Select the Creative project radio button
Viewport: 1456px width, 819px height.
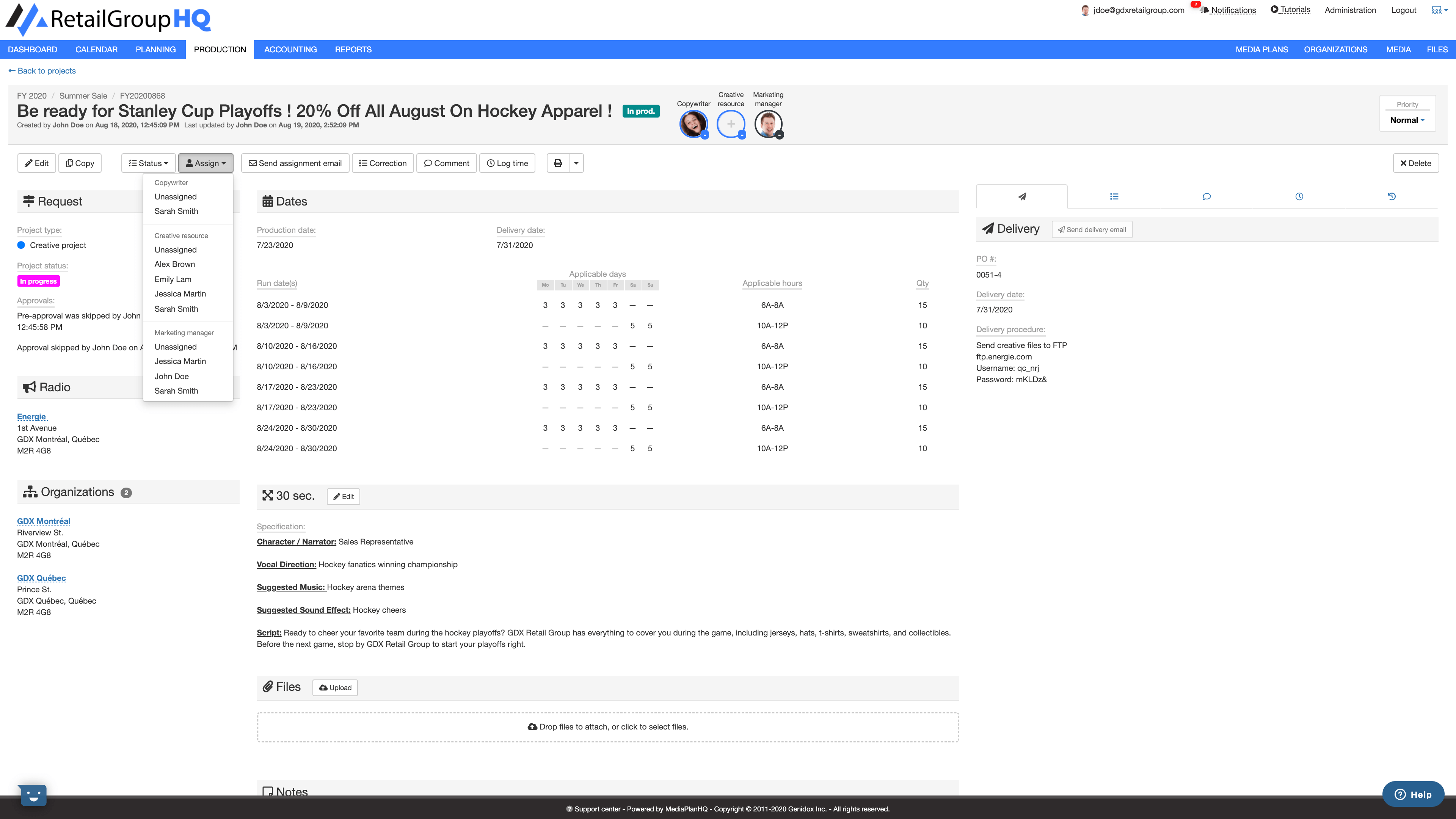pyautogui.click(x=21, y=245)
